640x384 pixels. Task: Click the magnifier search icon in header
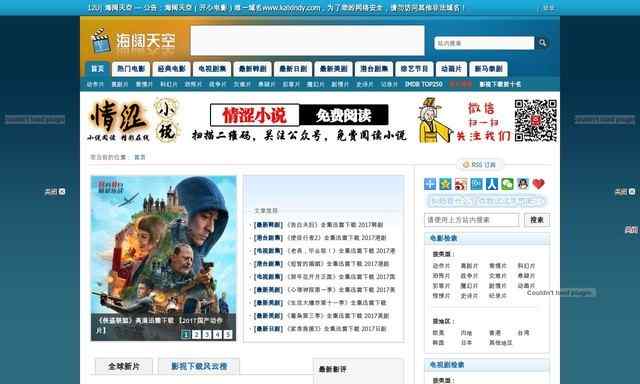(x=542, y=42)
